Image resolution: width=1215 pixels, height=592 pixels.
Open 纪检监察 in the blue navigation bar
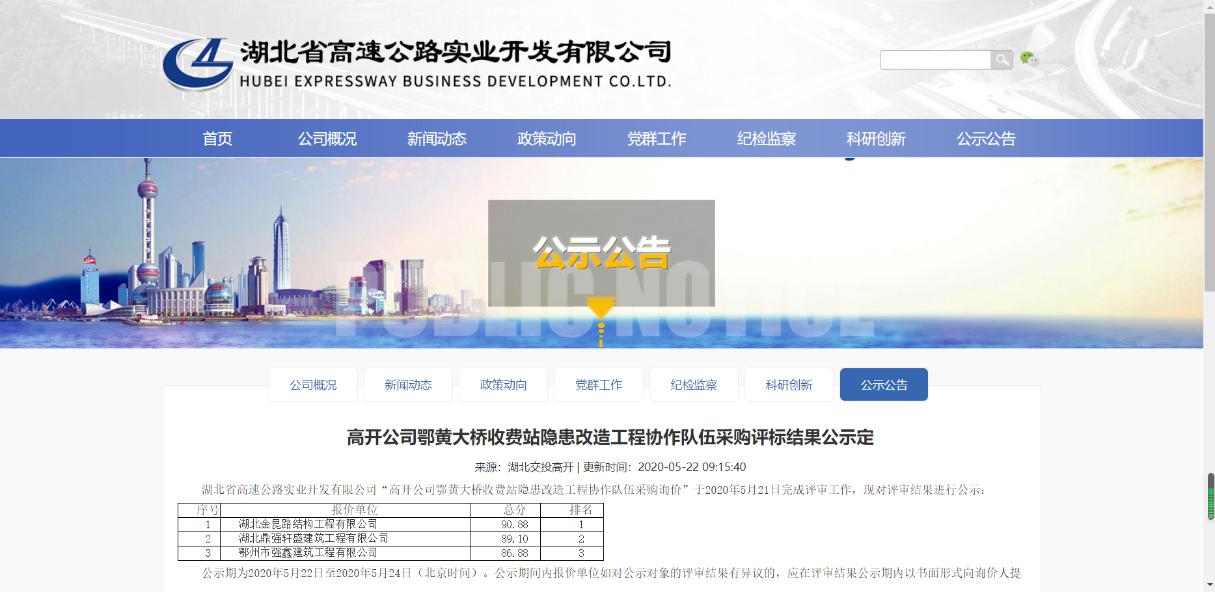tap(767, 139)
